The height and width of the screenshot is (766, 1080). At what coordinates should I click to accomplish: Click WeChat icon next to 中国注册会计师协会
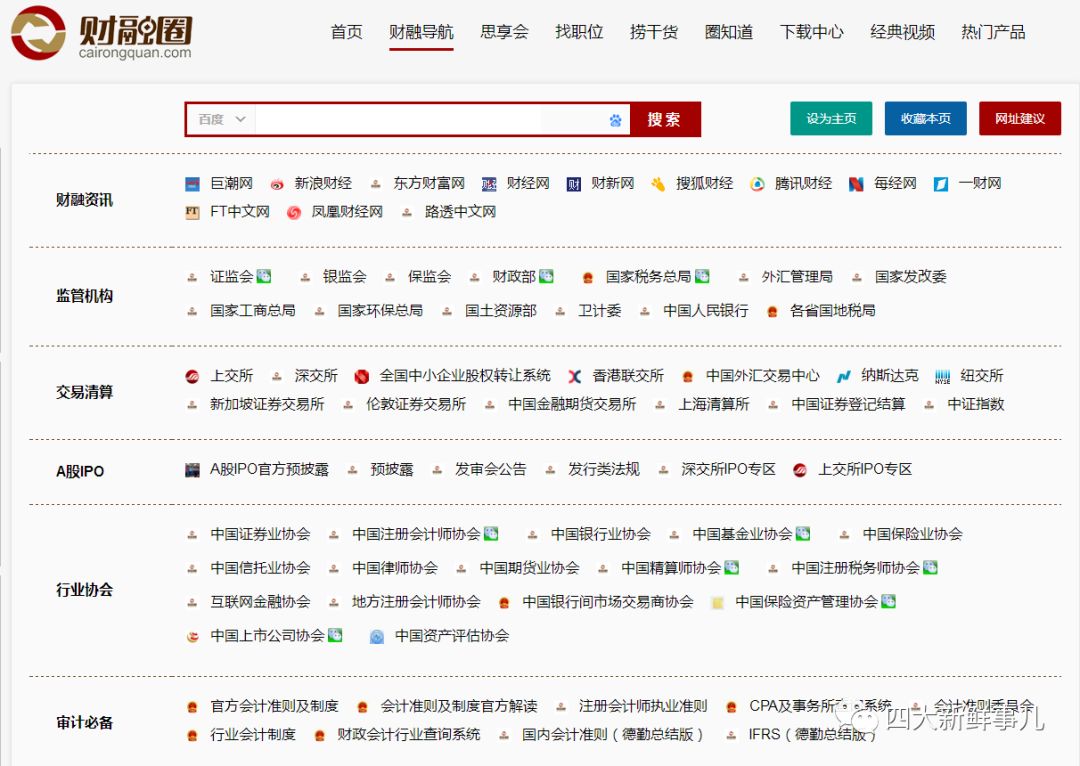(x=490, y=534)
